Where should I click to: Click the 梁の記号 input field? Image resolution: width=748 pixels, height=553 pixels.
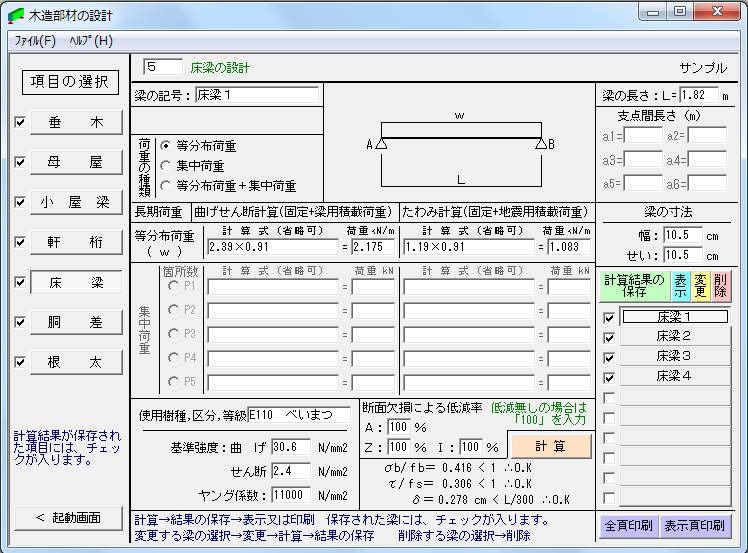click(x=257, y=96)
